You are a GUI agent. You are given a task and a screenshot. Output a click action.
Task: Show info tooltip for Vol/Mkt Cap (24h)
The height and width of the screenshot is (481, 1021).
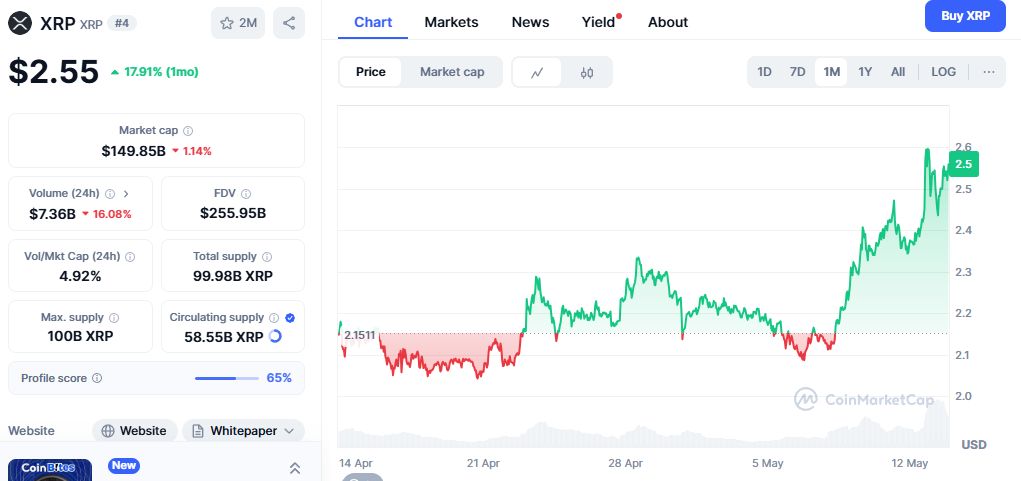130,256
